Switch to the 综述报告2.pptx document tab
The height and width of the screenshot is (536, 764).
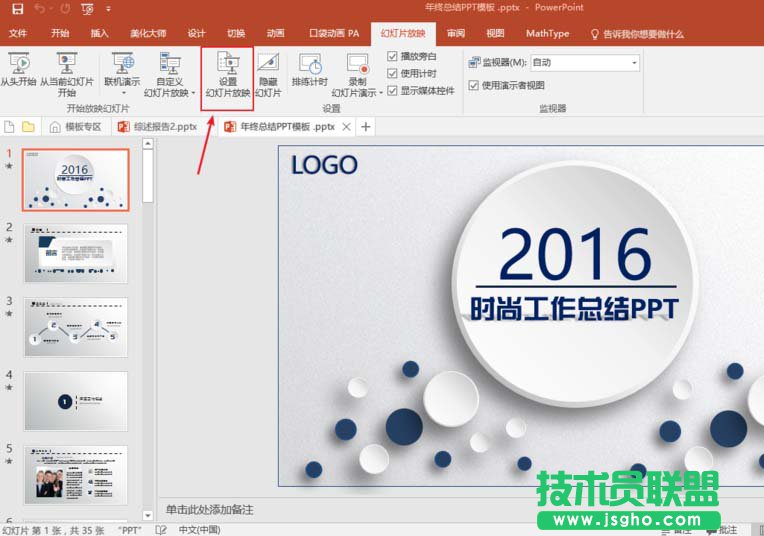pos(157,127)
